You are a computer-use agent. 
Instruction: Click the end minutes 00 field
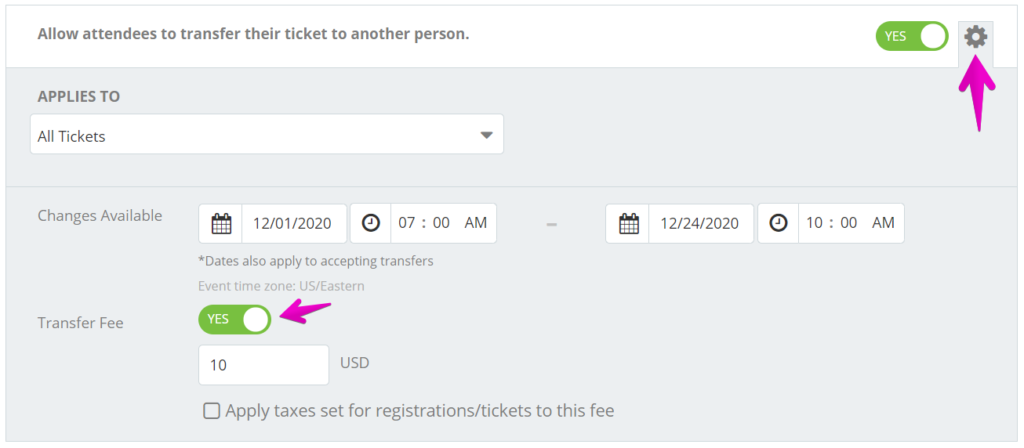coord(849,223)
